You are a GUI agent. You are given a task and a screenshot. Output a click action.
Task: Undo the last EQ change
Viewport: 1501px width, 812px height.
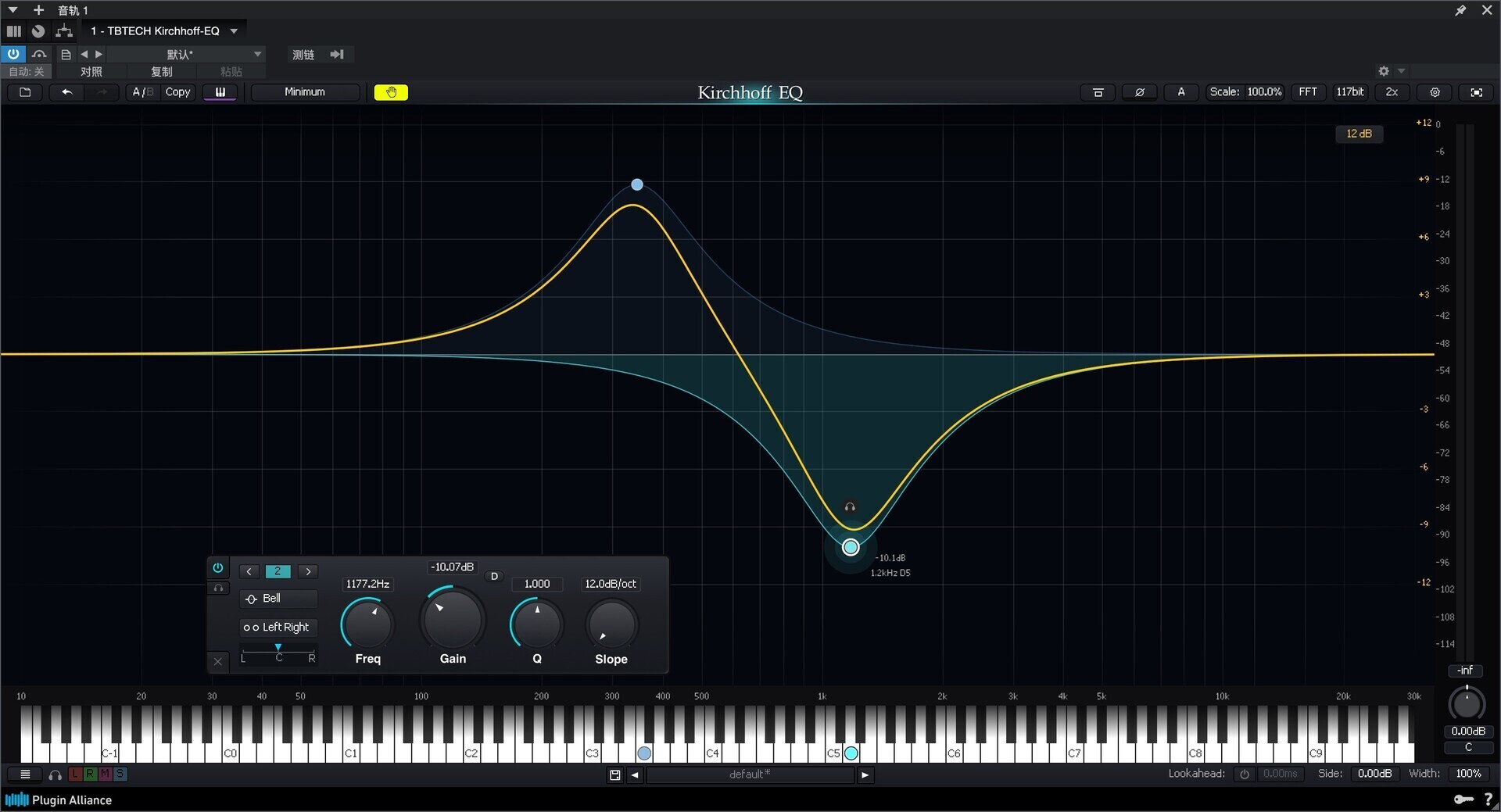coord(66,92)
